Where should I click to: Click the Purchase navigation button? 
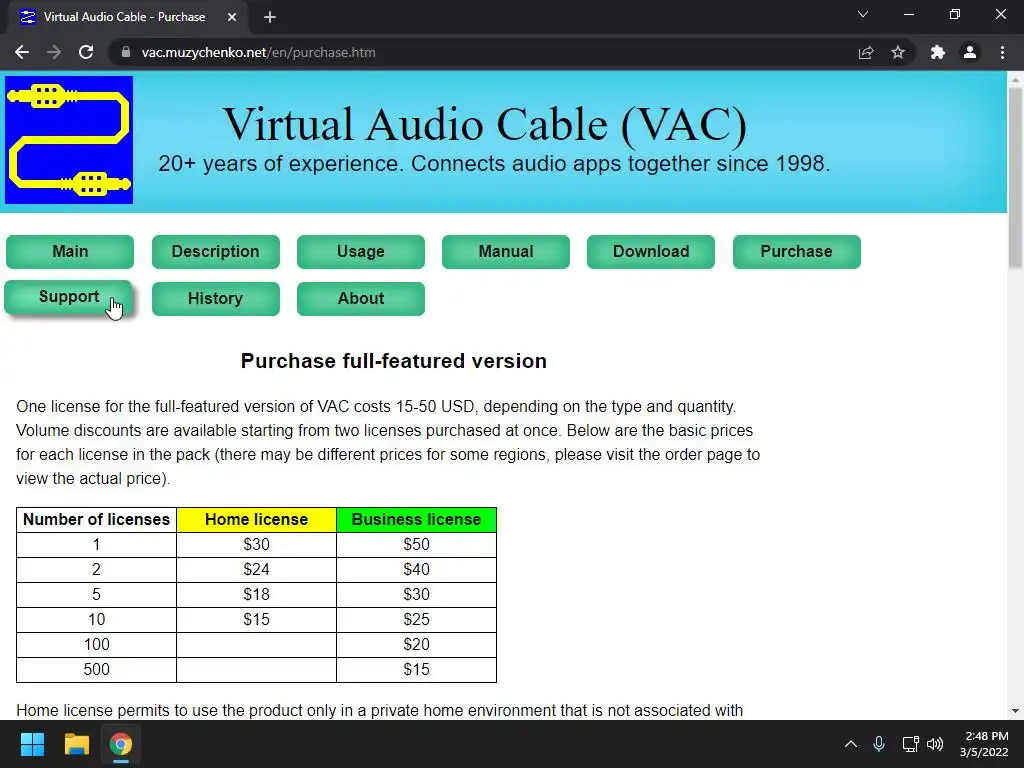(x=797, y=251)
